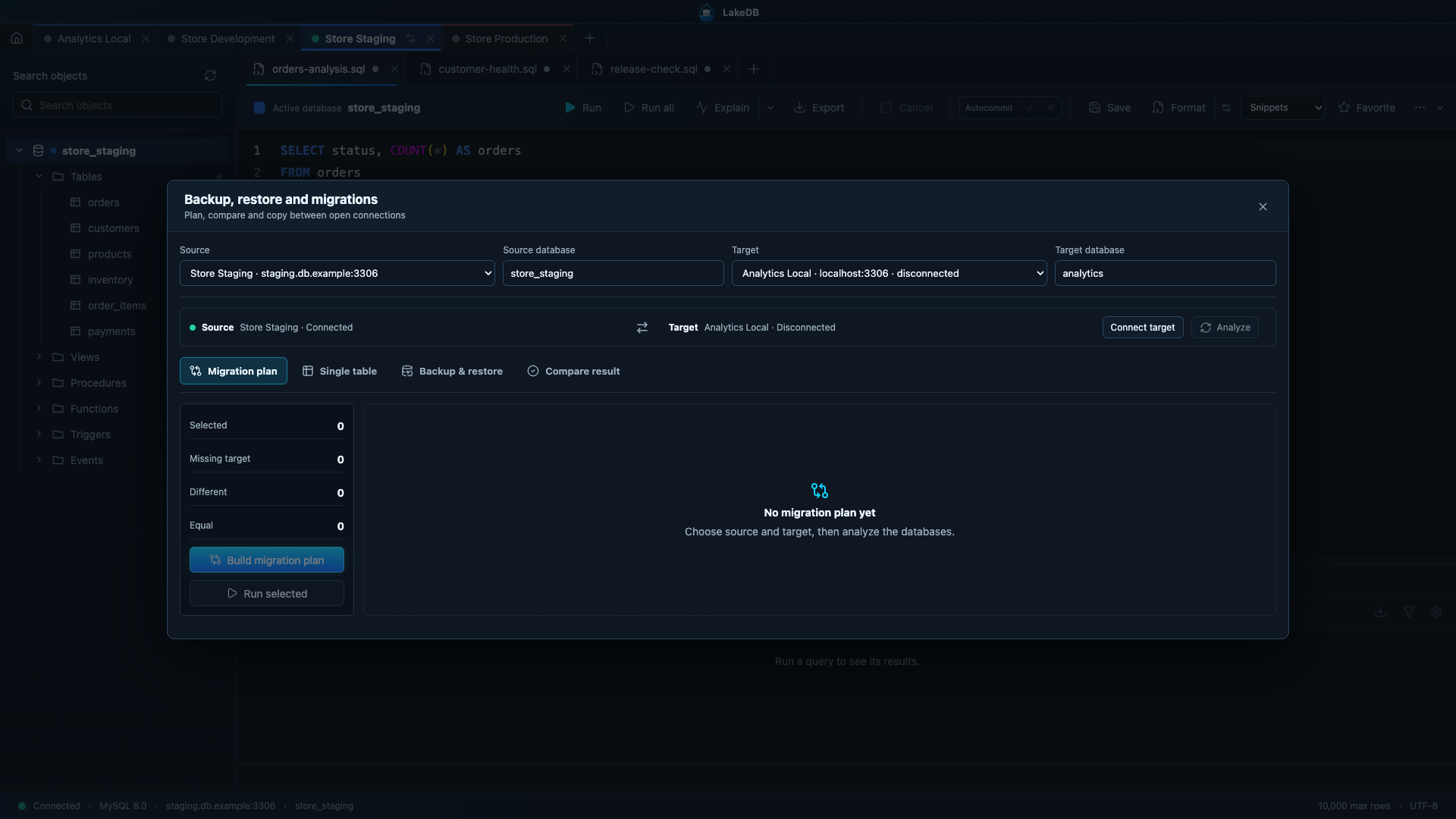Expand the Events folder
Image resolution: width=1456 pixels, height=819 pixels.
39,460
